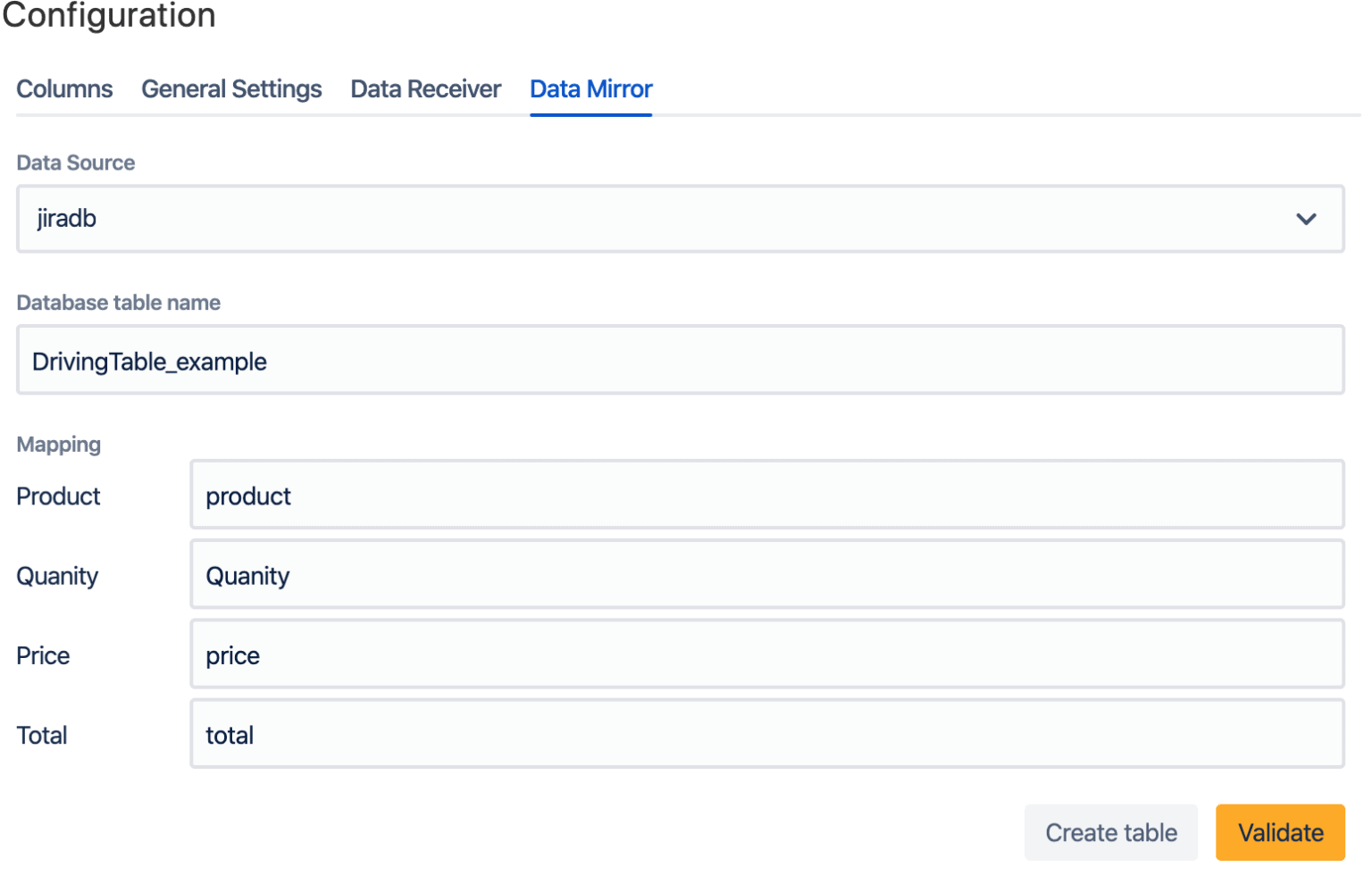Focus the Price mapping field containing price
The image size is (1372, 875).
coord(766,654)
